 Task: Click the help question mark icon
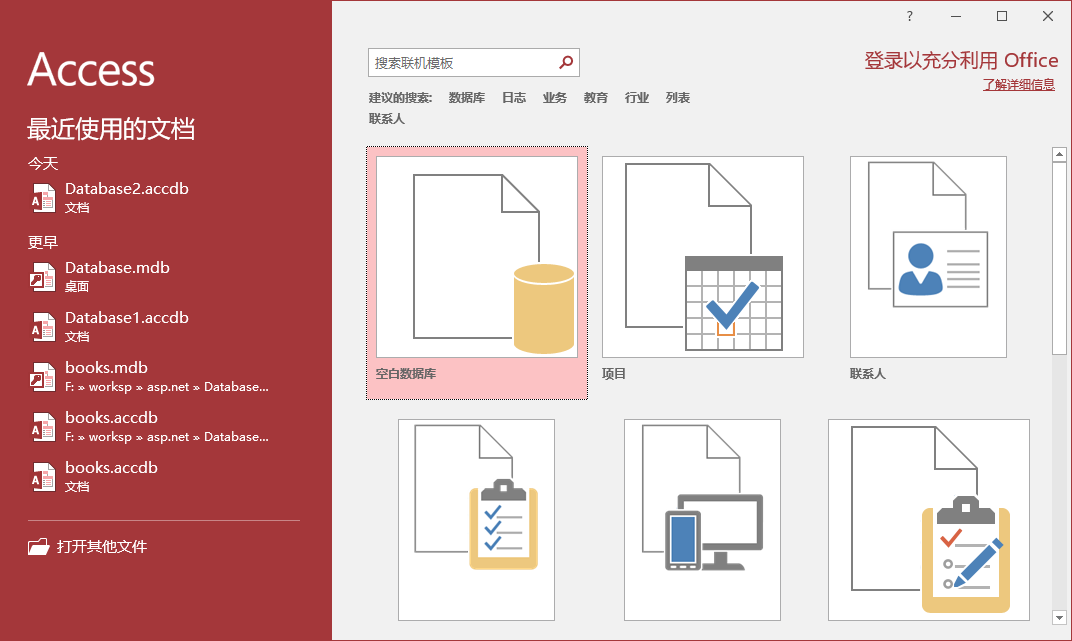(910, 16)
